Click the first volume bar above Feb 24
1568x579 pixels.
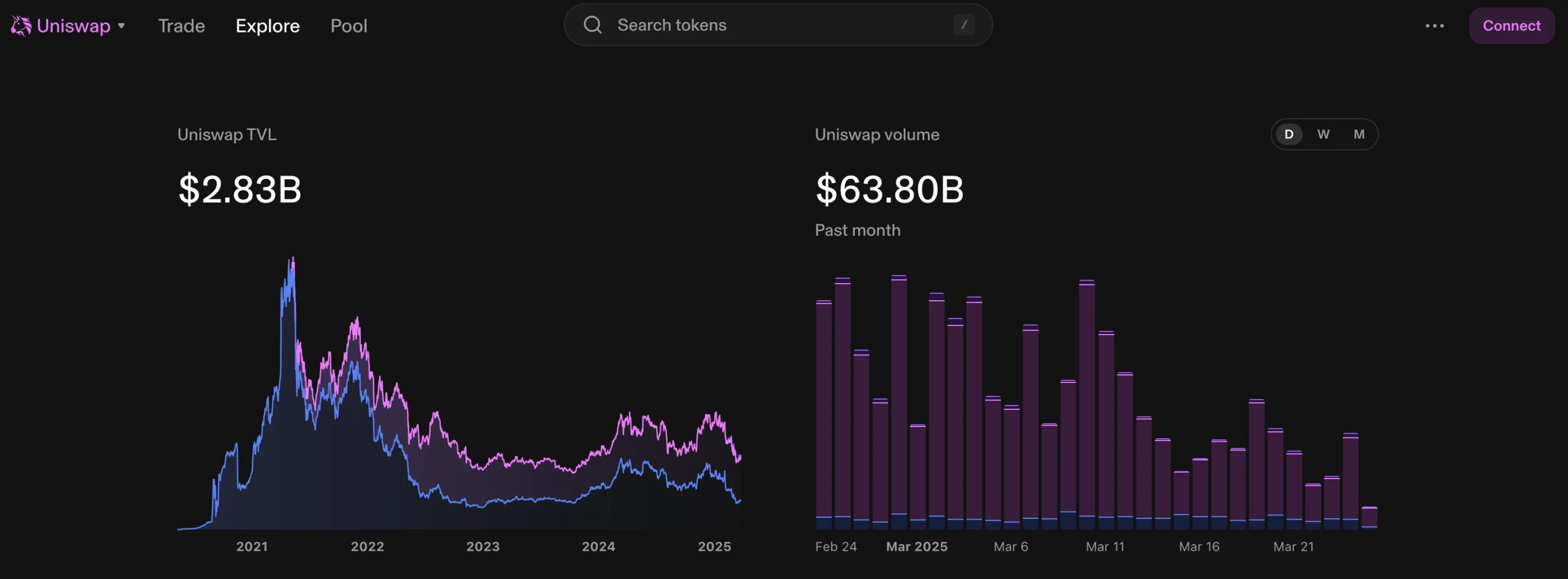pos(824,415)
